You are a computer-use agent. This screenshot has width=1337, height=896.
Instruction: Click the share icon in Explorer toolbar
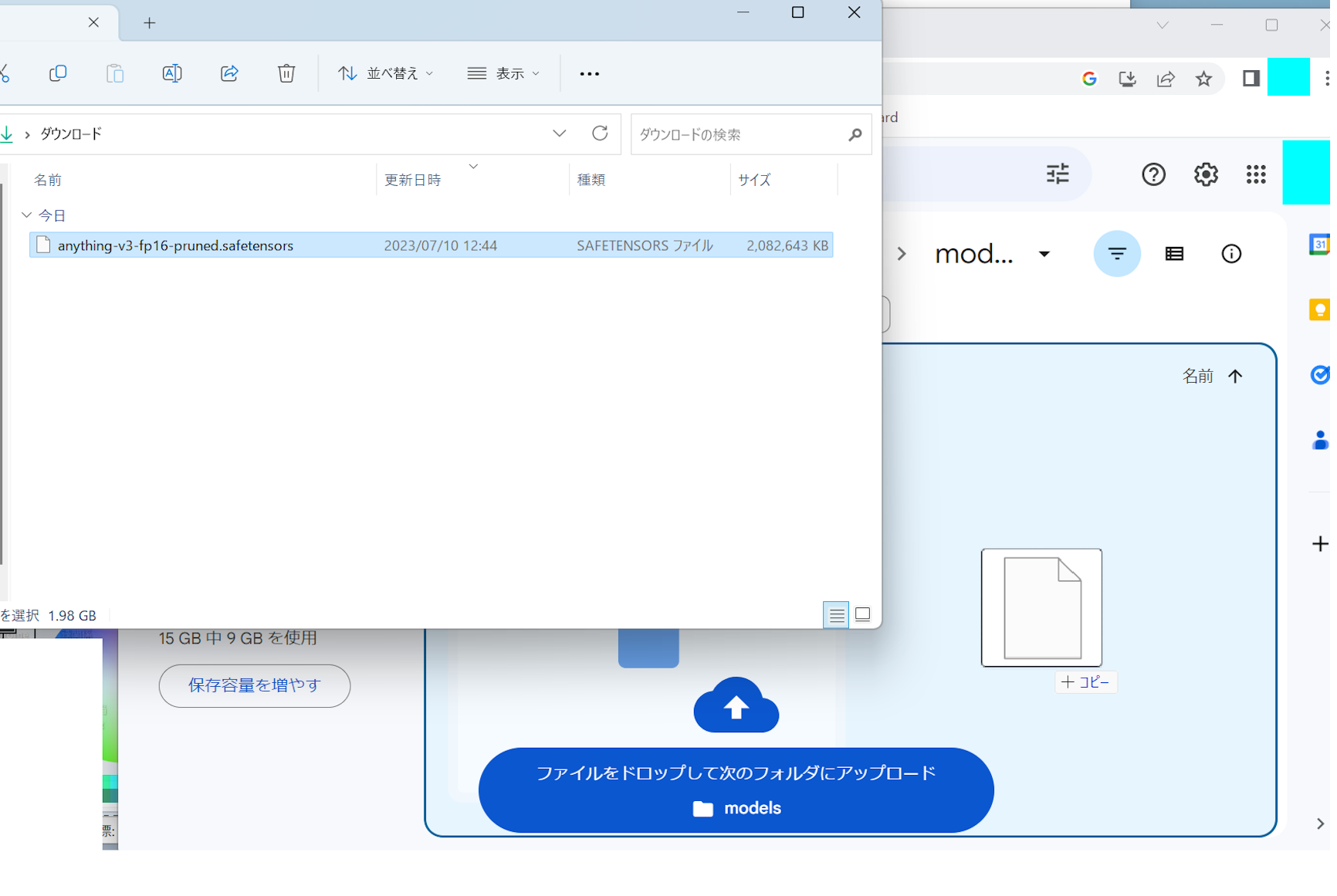pos(229,73)
